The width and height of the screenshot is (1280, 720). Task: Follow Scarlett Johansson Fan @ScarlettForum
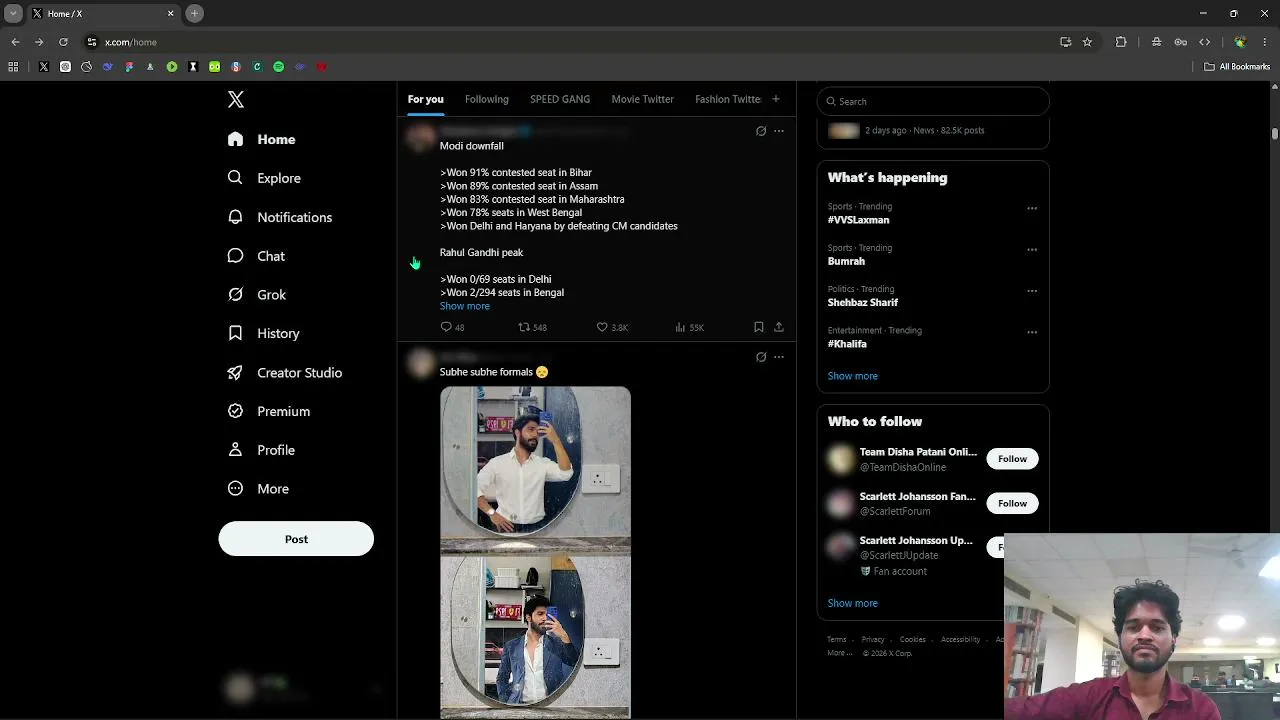tap(1012, 503)
